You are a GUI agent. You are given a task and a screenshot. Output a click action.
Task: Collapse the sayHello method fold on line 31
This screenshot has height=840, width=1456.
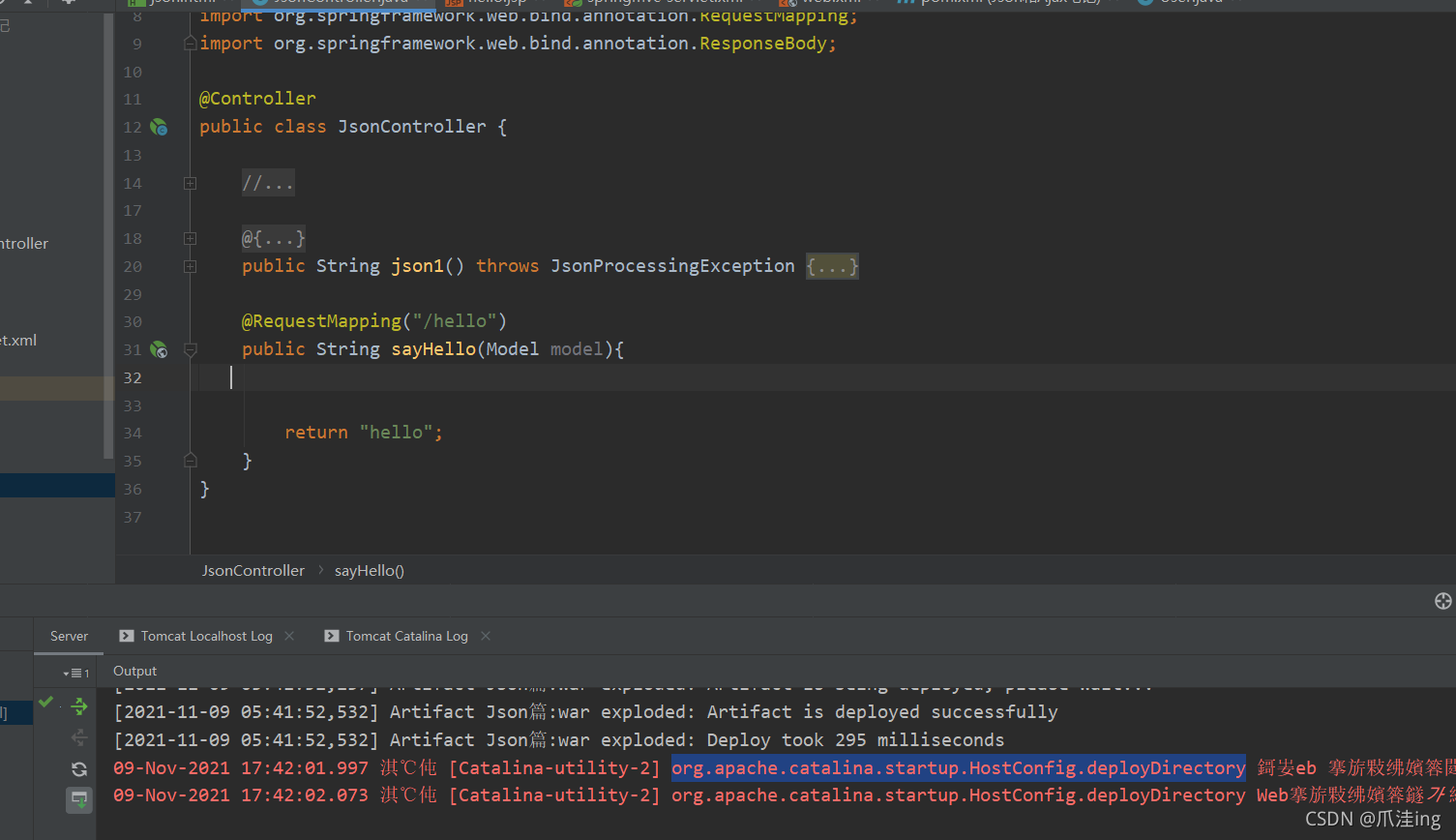[x=191, y=350]
